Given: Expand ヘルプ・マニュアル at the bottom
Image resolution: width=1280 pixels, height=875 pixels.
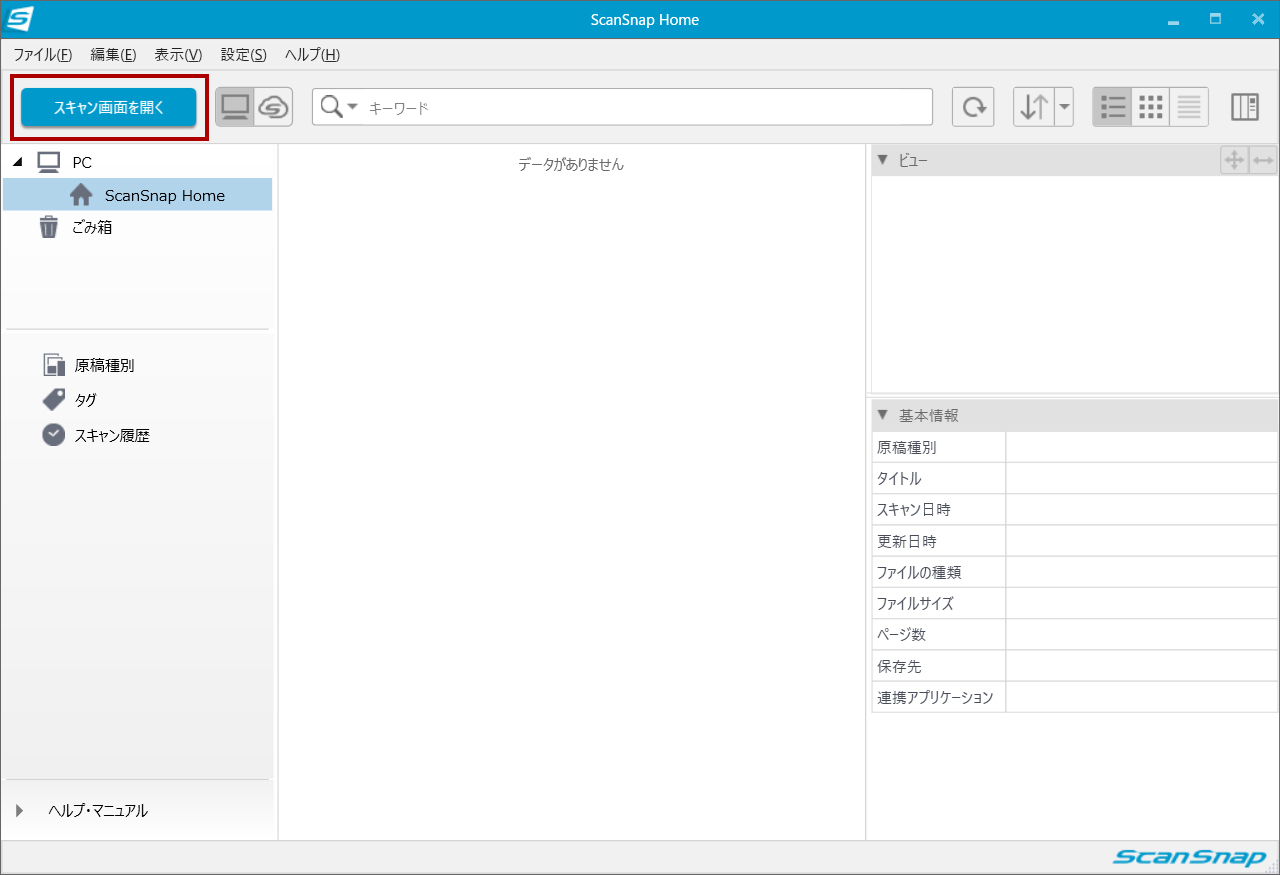Looking at the screenshot, I should [21, 811].
